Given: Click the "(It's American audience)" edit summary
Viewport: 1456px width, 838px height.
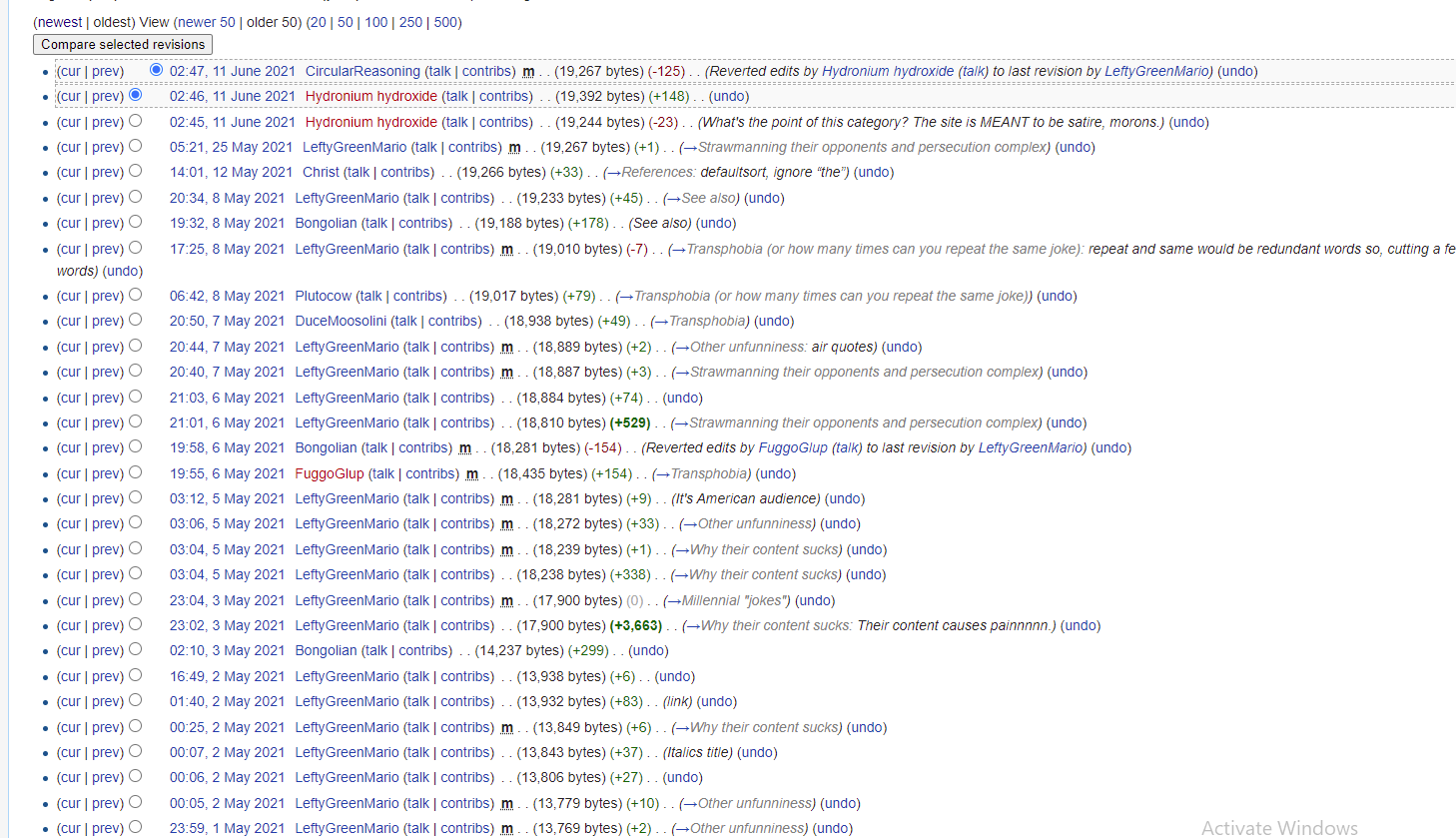Looking at the screenshot, I should [x=745, y=498].
